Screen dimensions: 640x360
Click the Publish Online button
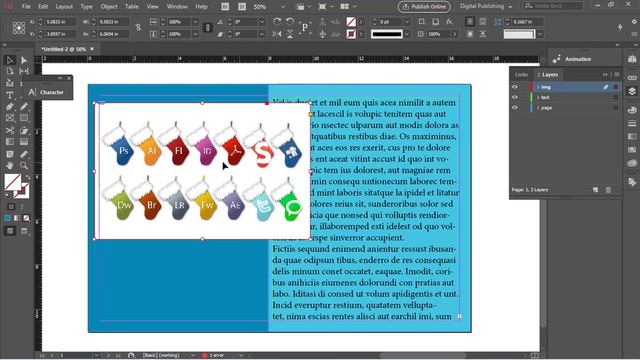tap(424, 7)
